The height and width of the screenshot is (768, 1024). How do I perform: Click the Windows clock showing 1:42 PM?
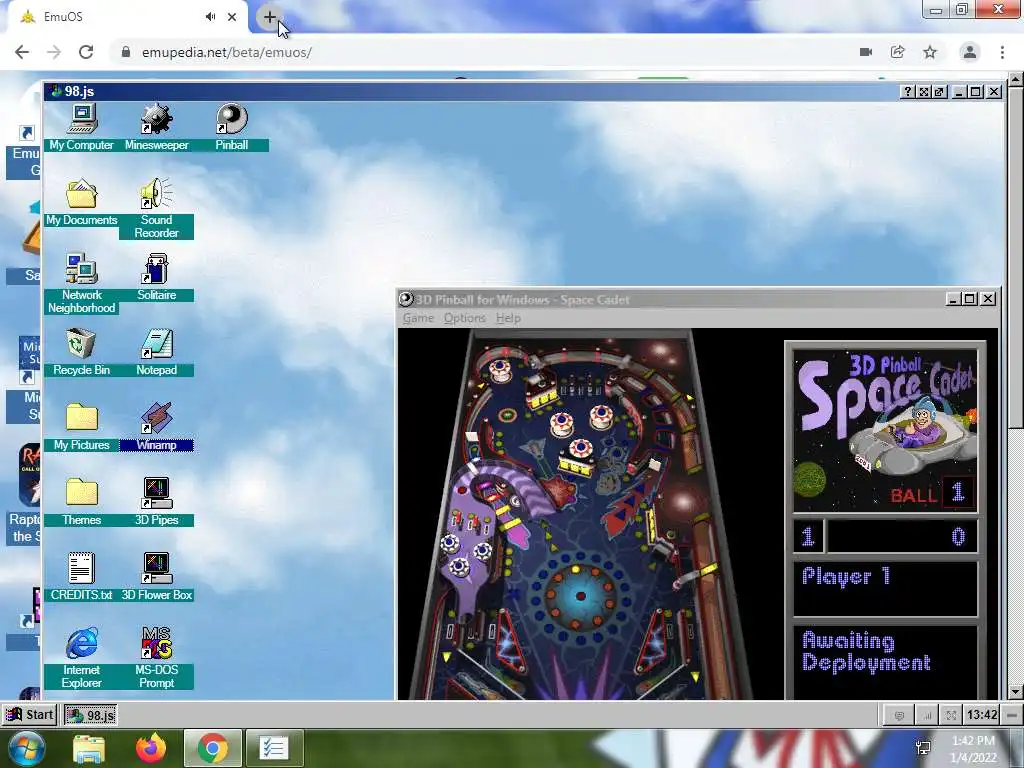[x=974, y=749]
